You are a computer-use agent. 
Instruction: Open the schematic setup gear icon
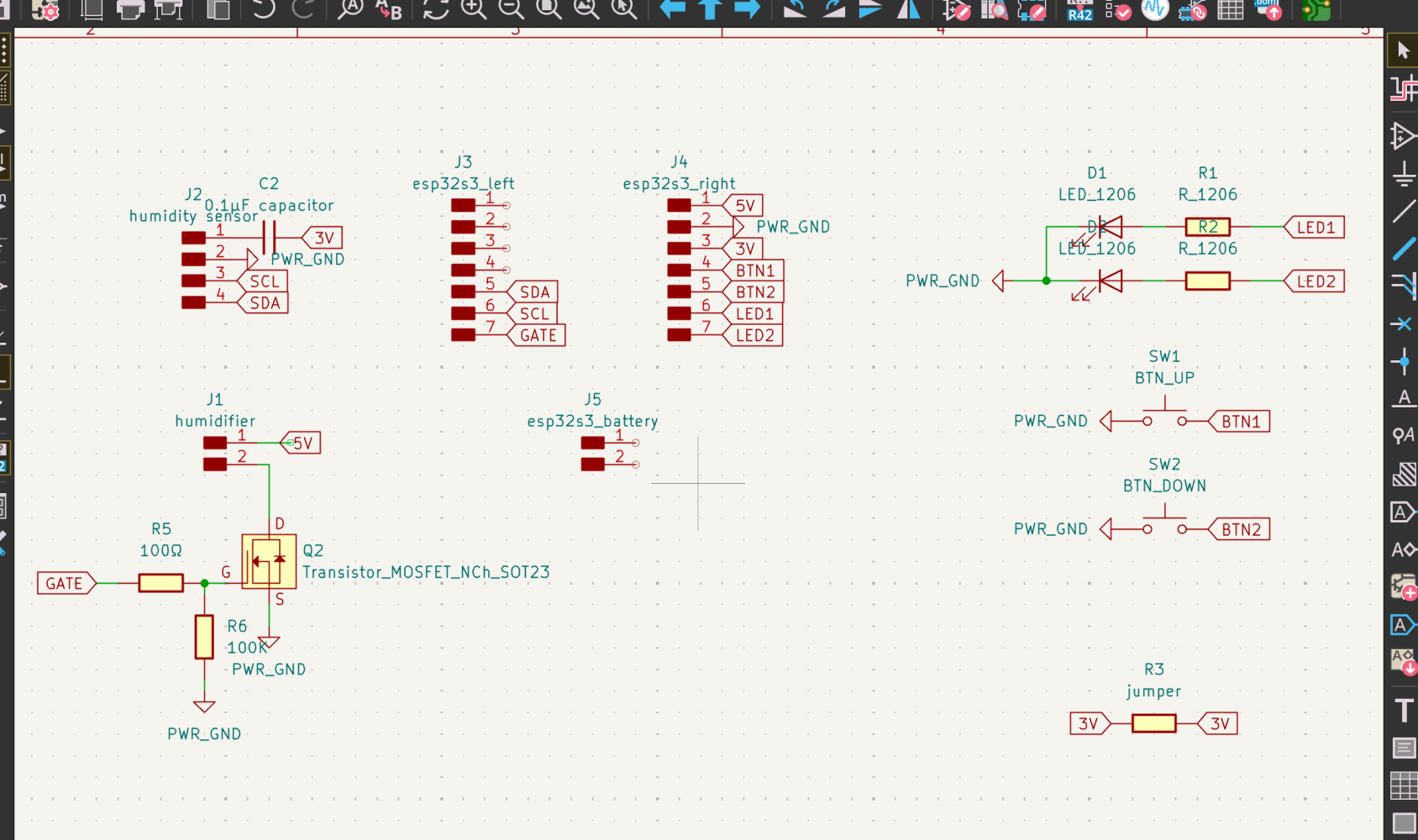46,10
